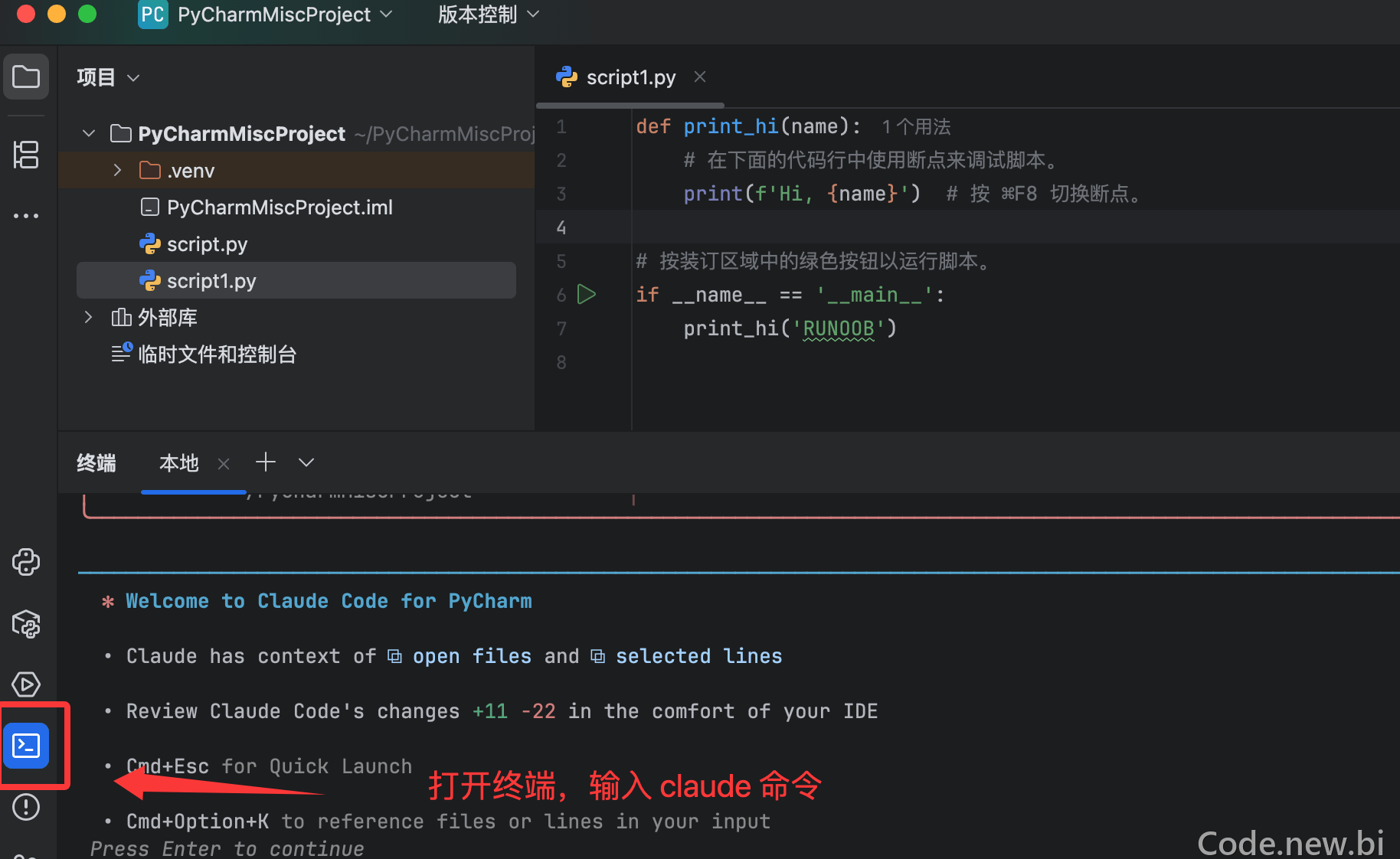
Task: Click 'Welcome to Claude Code for PyCharm' heading
Action: point(329,601)
